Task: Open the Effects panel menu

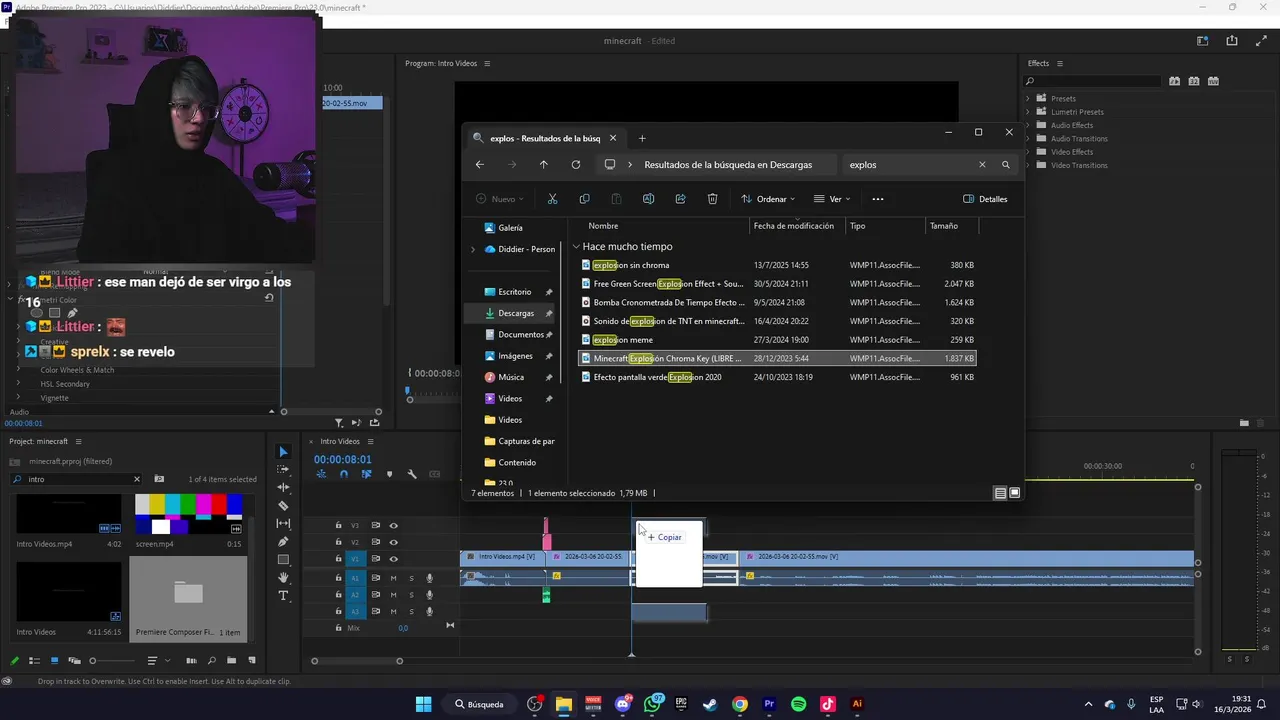Action: (x=1060, y=64)
